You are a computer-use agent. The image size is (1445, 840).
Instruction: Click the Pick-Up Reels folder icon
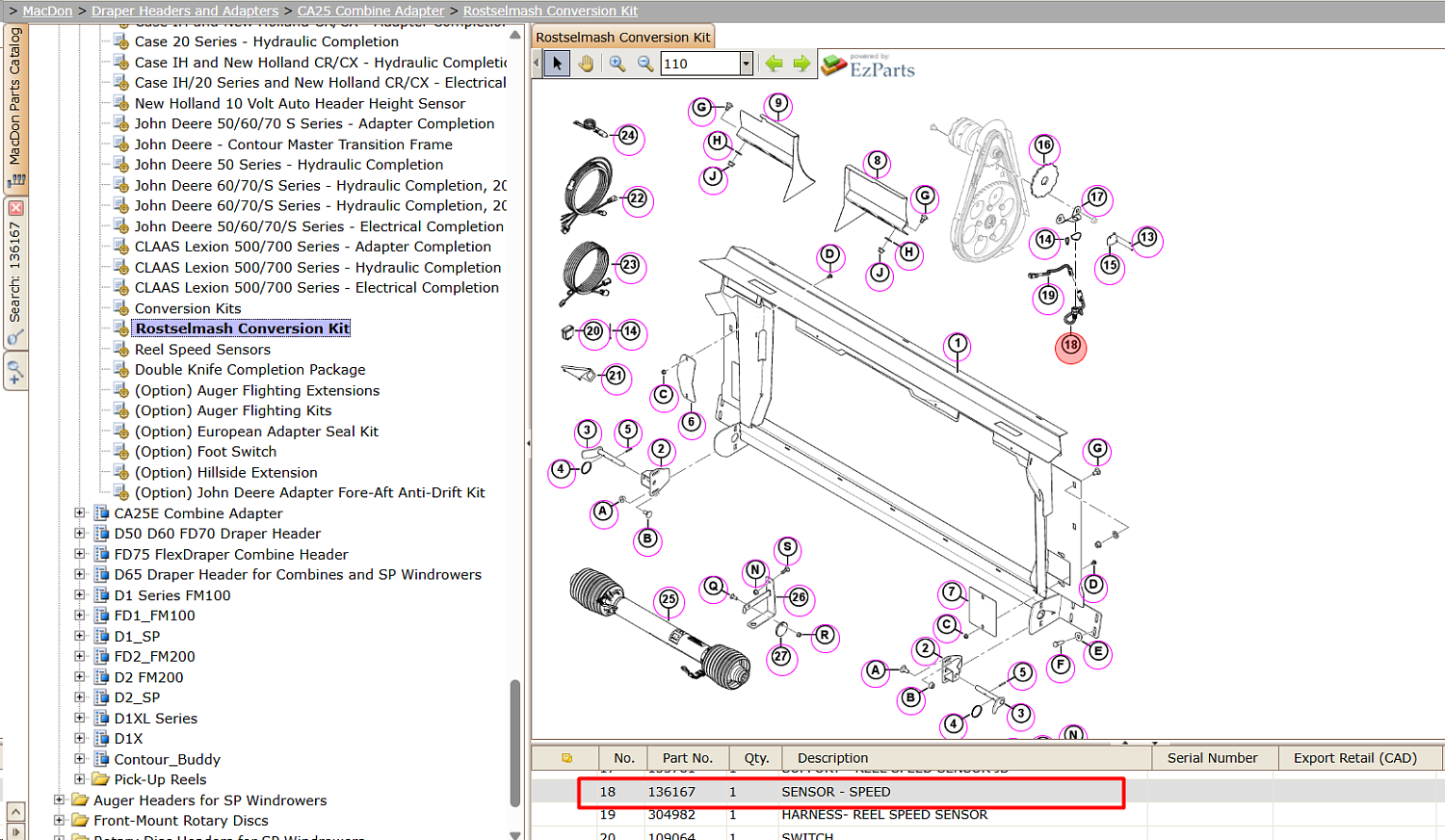[x=101, y=779]
